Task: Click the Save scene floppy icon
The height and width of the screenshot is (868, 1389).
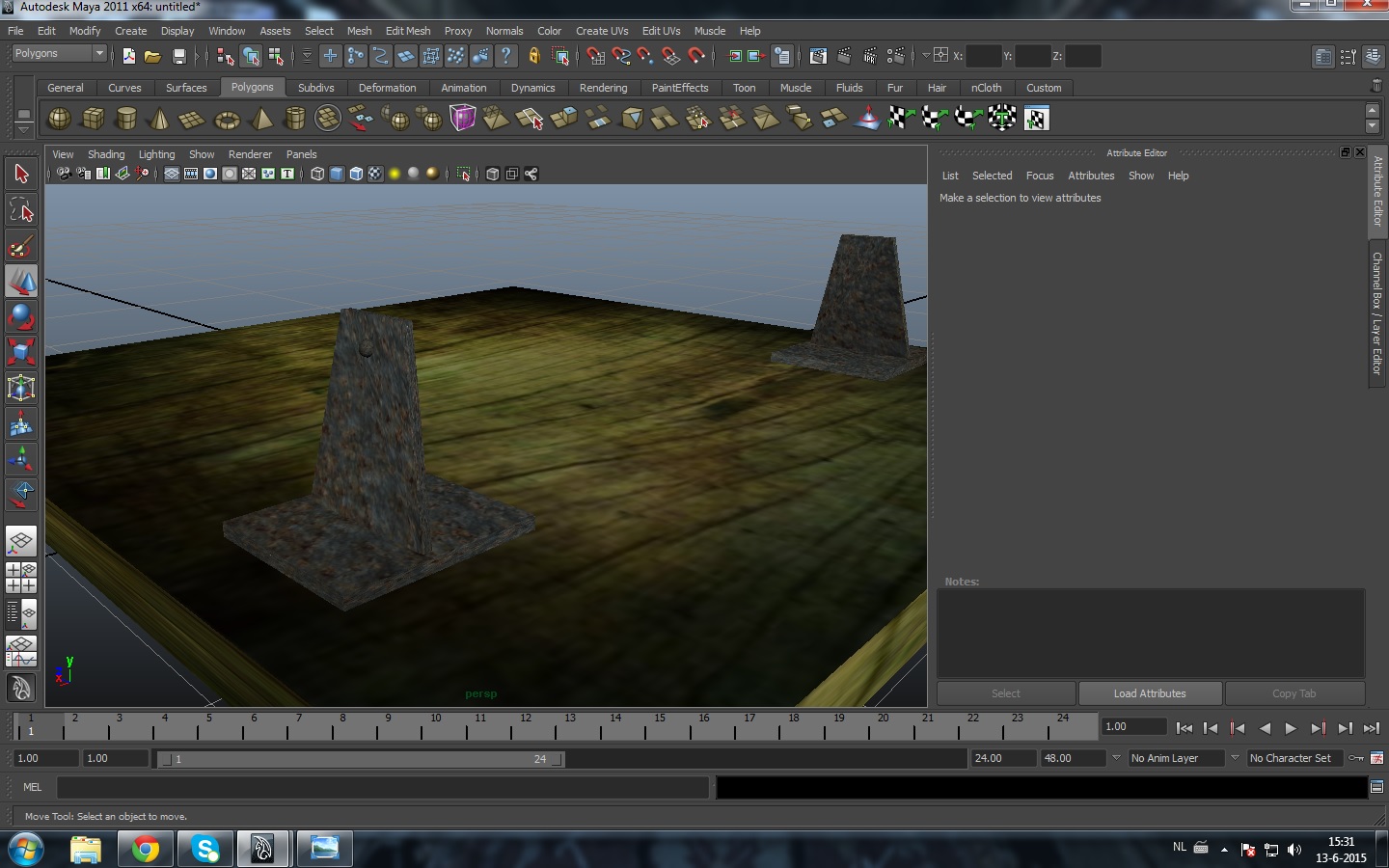Action: click(x=178, y=56)
